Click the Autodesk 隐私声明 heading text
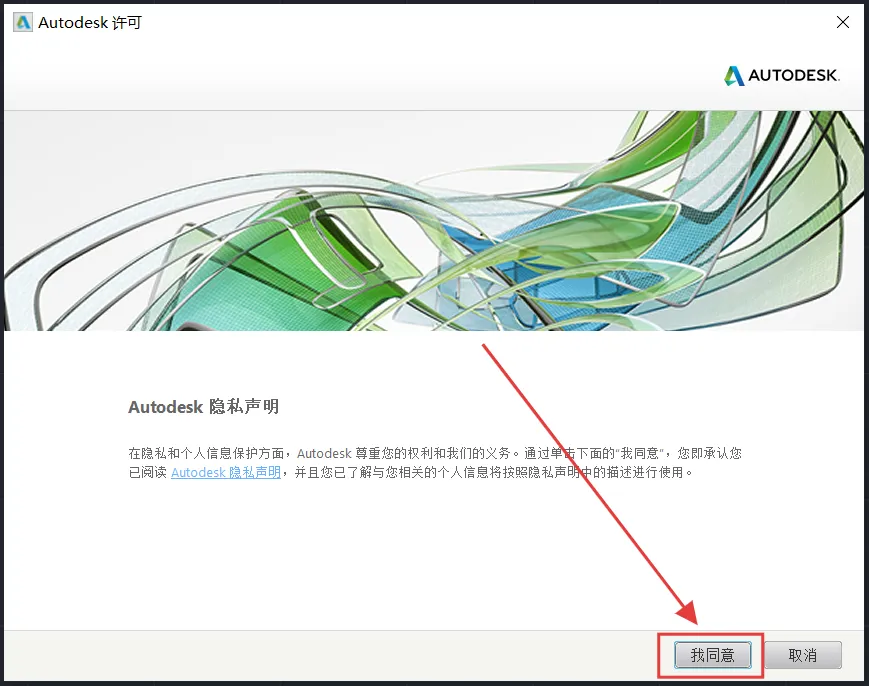 coord(203,407)
